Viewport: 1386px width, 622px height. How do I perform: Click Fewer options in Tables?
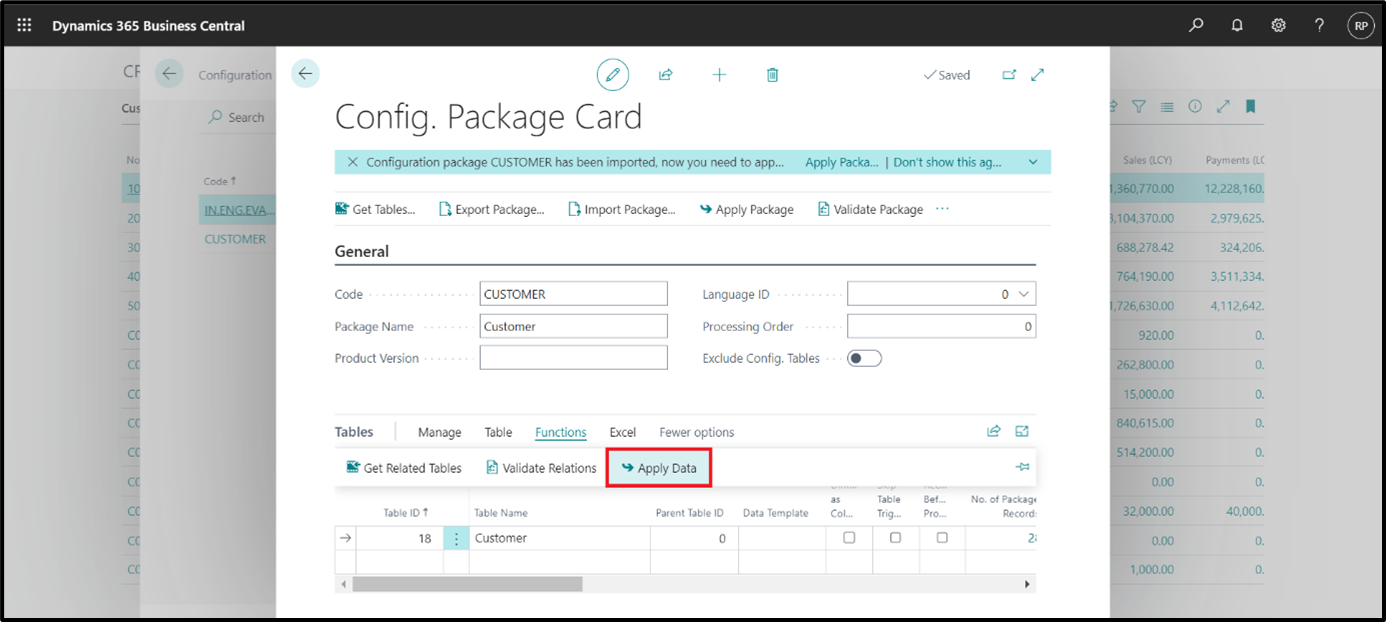[x=696, y=432]
